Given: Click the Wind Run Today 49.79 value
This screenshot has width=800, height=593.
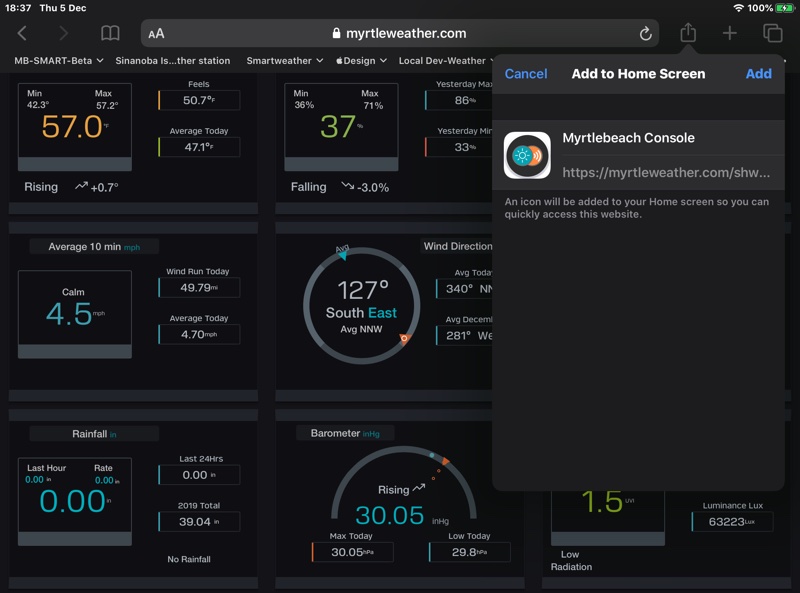Looking at the screenshot, I should pos(199,287).
